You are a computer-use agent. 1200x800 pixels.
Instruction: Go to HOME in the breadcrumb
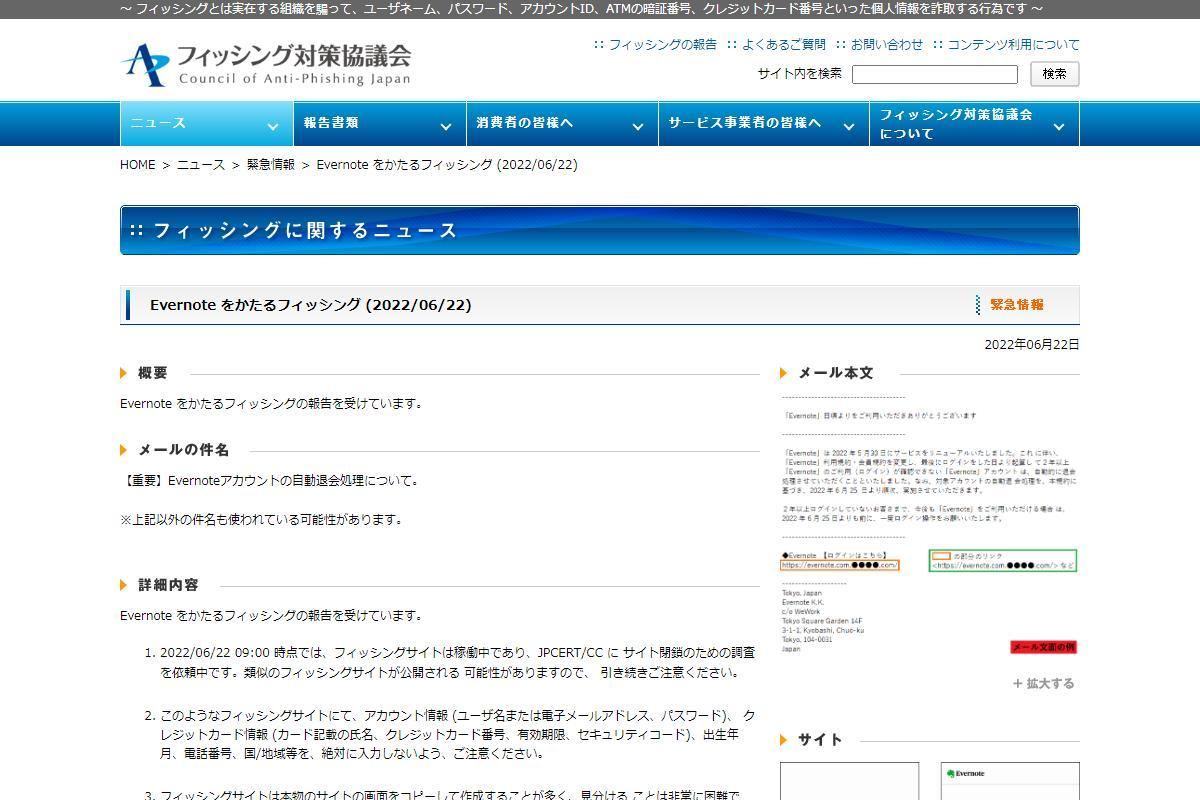138,165
